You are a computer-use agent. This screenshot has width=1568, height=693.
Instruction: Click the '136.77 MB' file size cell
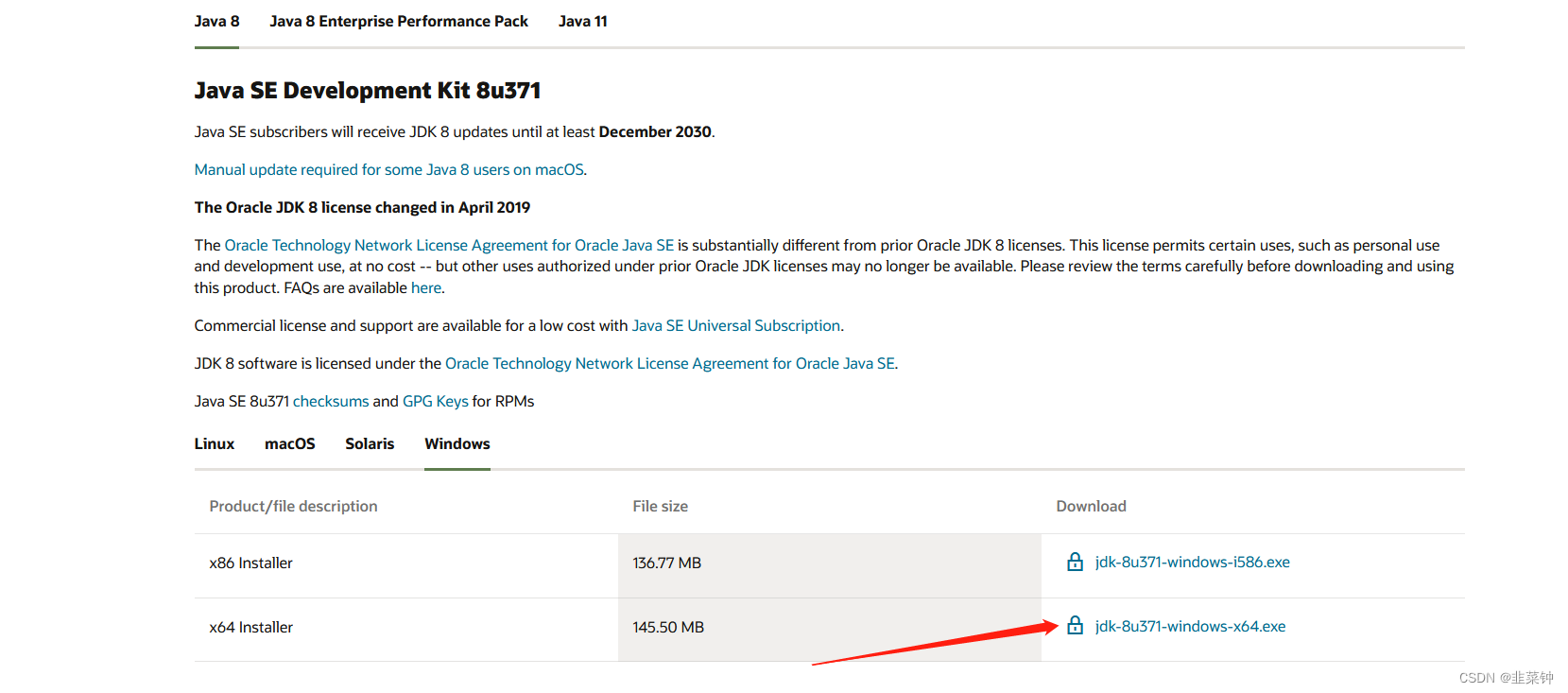coord(830,565)
